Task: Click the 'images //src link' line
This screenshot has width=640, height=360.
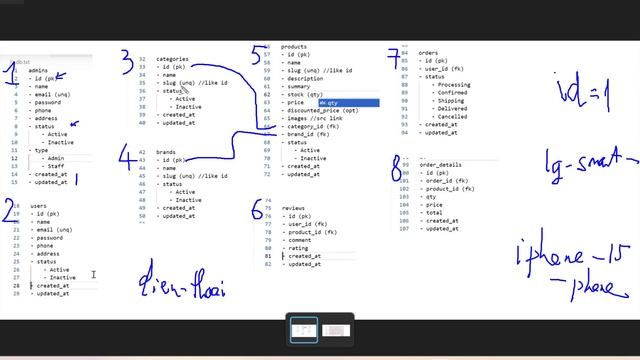Action: pos(315,118)
